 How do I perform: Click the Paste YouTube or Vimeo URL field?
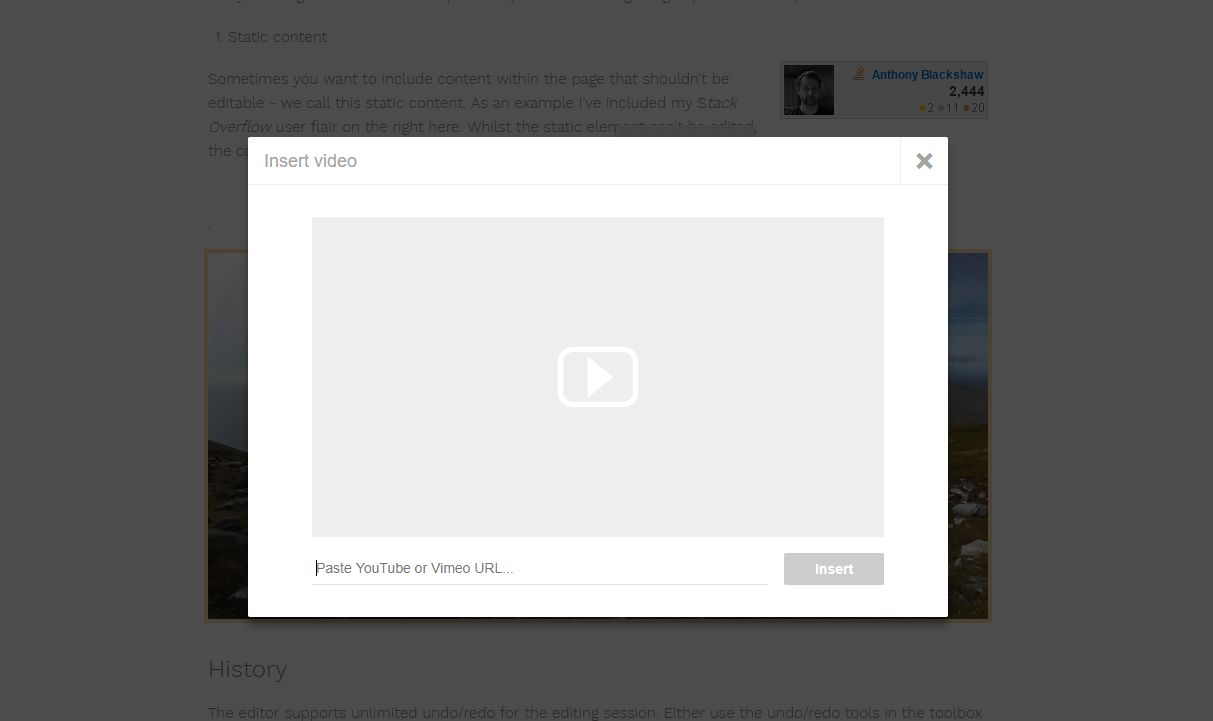pos(540,568)
